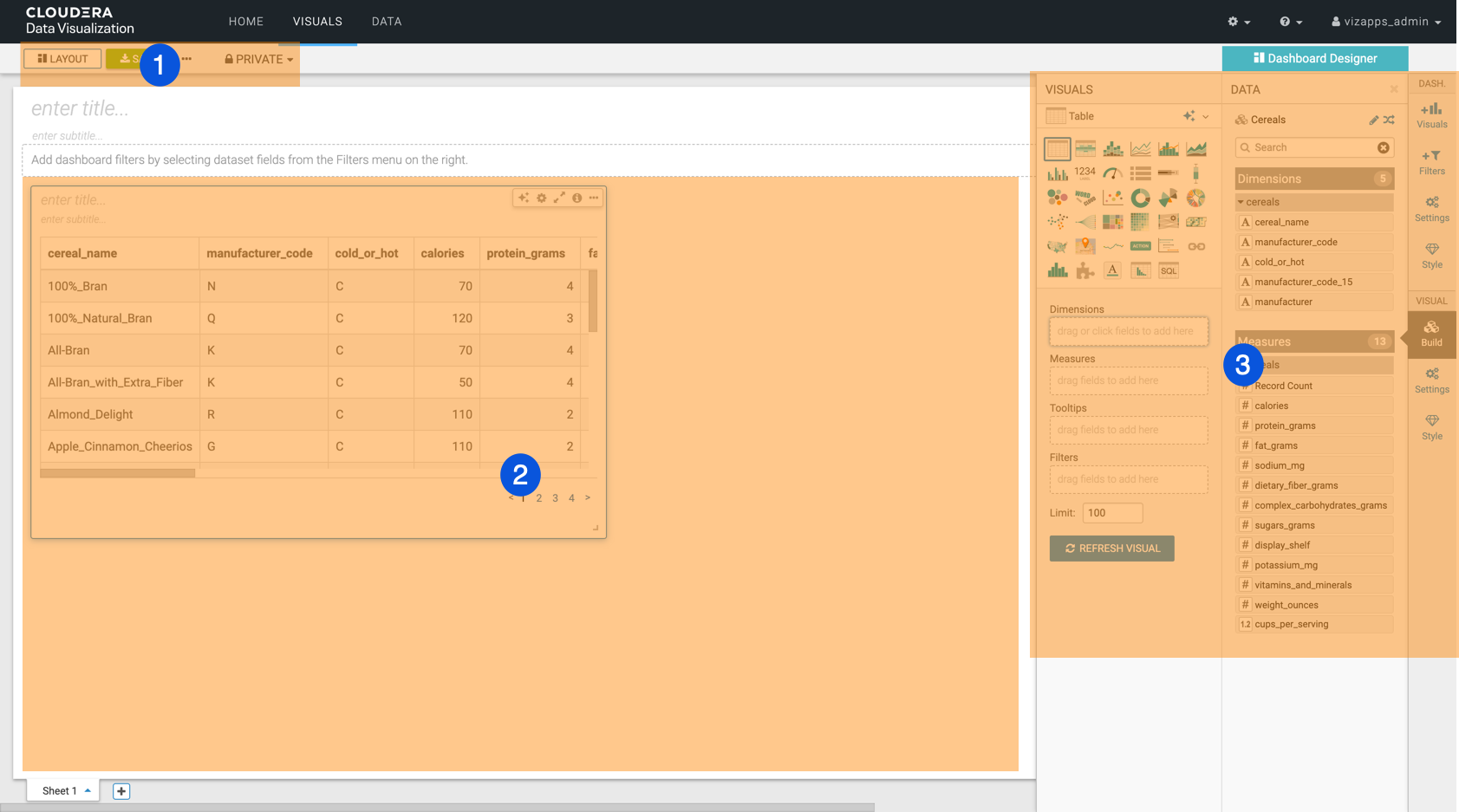
Task: Pick the donut chart visual type
Action: coord(1141,198)
